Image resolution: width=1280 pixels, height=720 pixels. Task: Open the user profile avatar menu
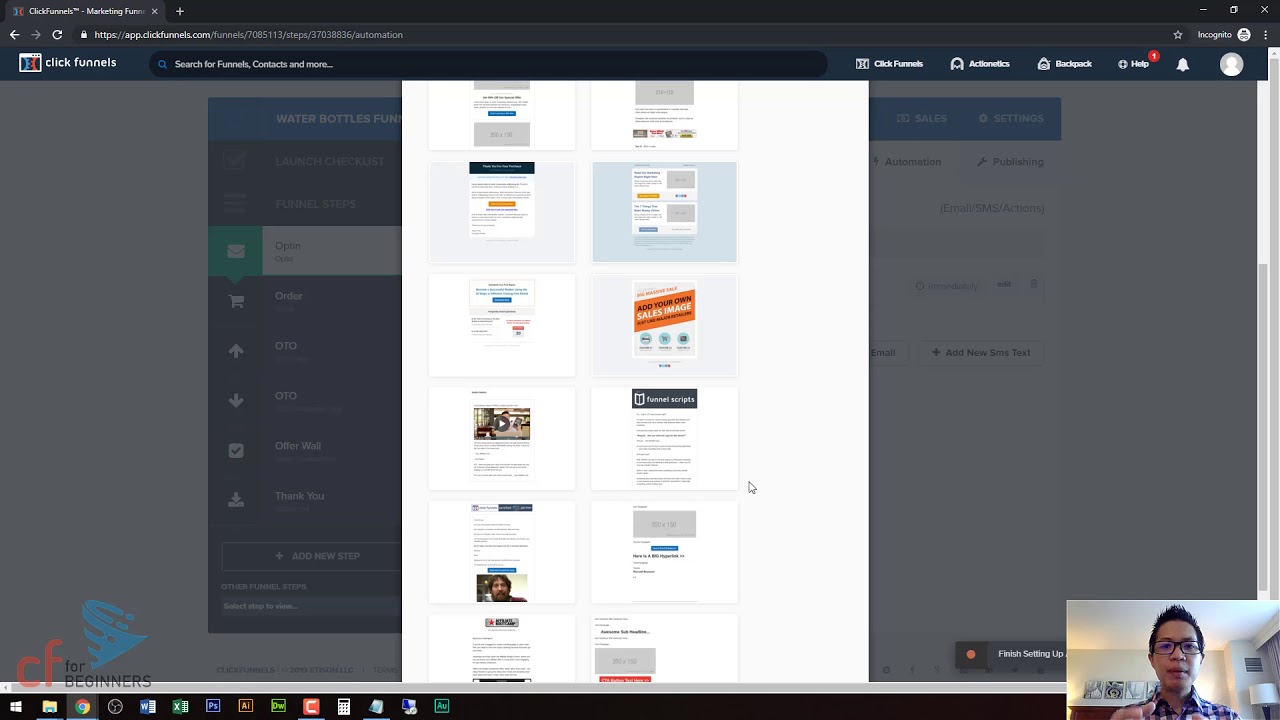pos(1231,64)
